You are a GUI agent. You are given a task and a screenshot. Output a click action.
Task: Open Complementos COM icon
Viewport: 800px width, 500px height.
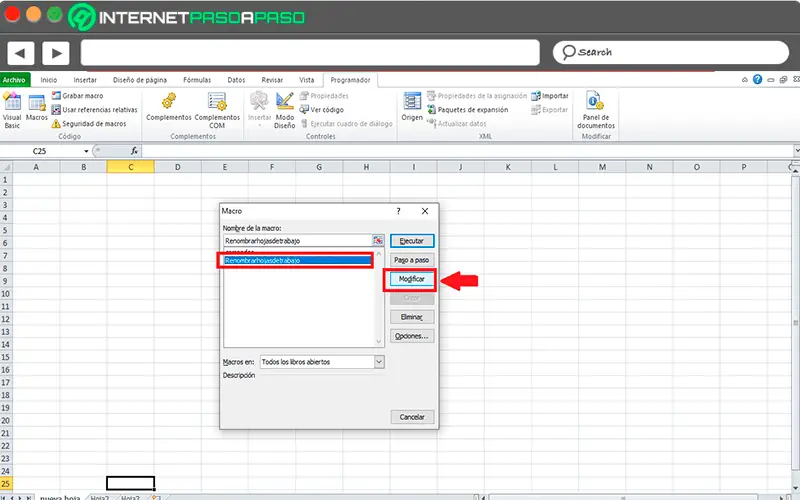point(217,110)
